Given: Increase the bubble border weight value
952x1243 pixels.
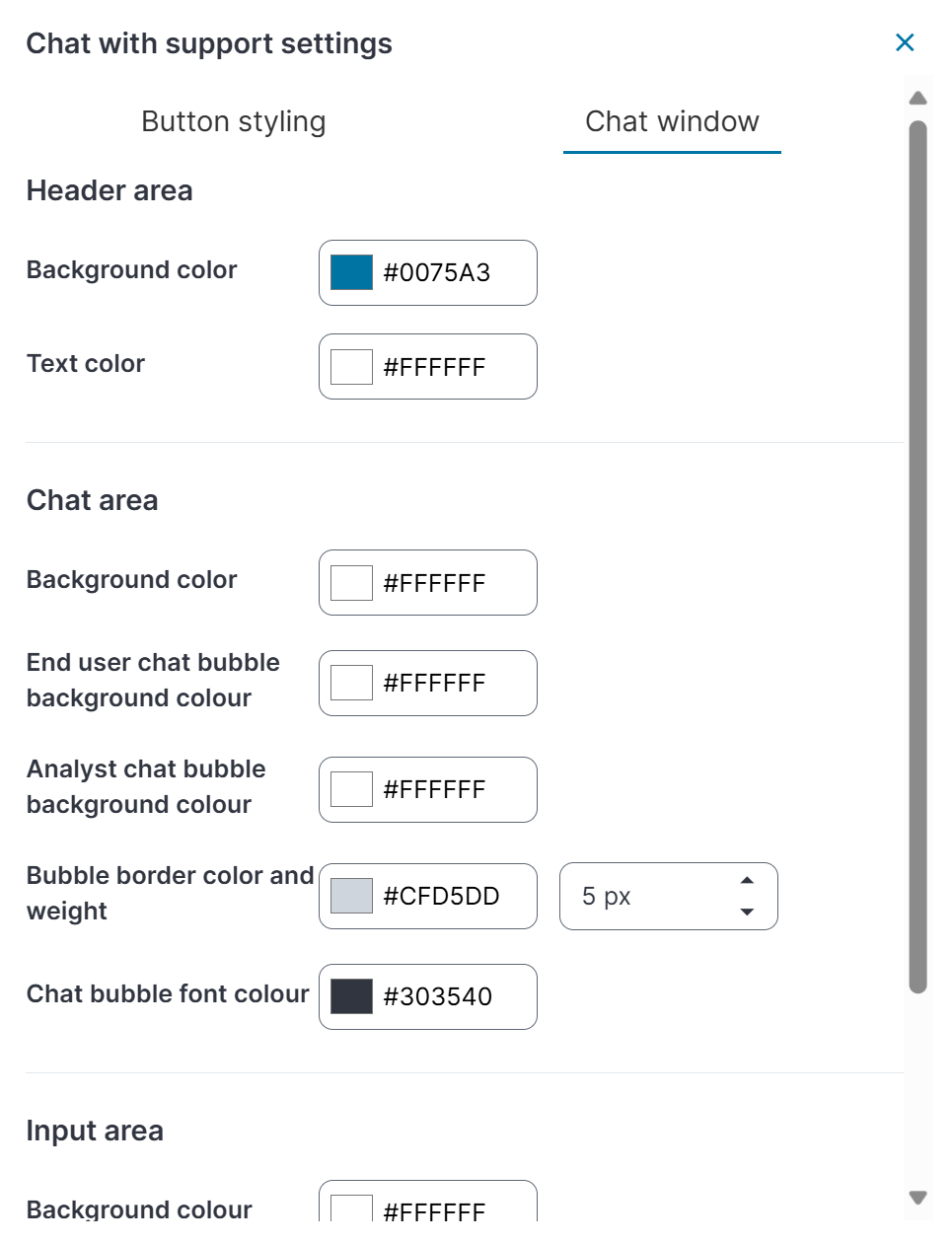Looking at the screenshot, I should click(747, 880).
